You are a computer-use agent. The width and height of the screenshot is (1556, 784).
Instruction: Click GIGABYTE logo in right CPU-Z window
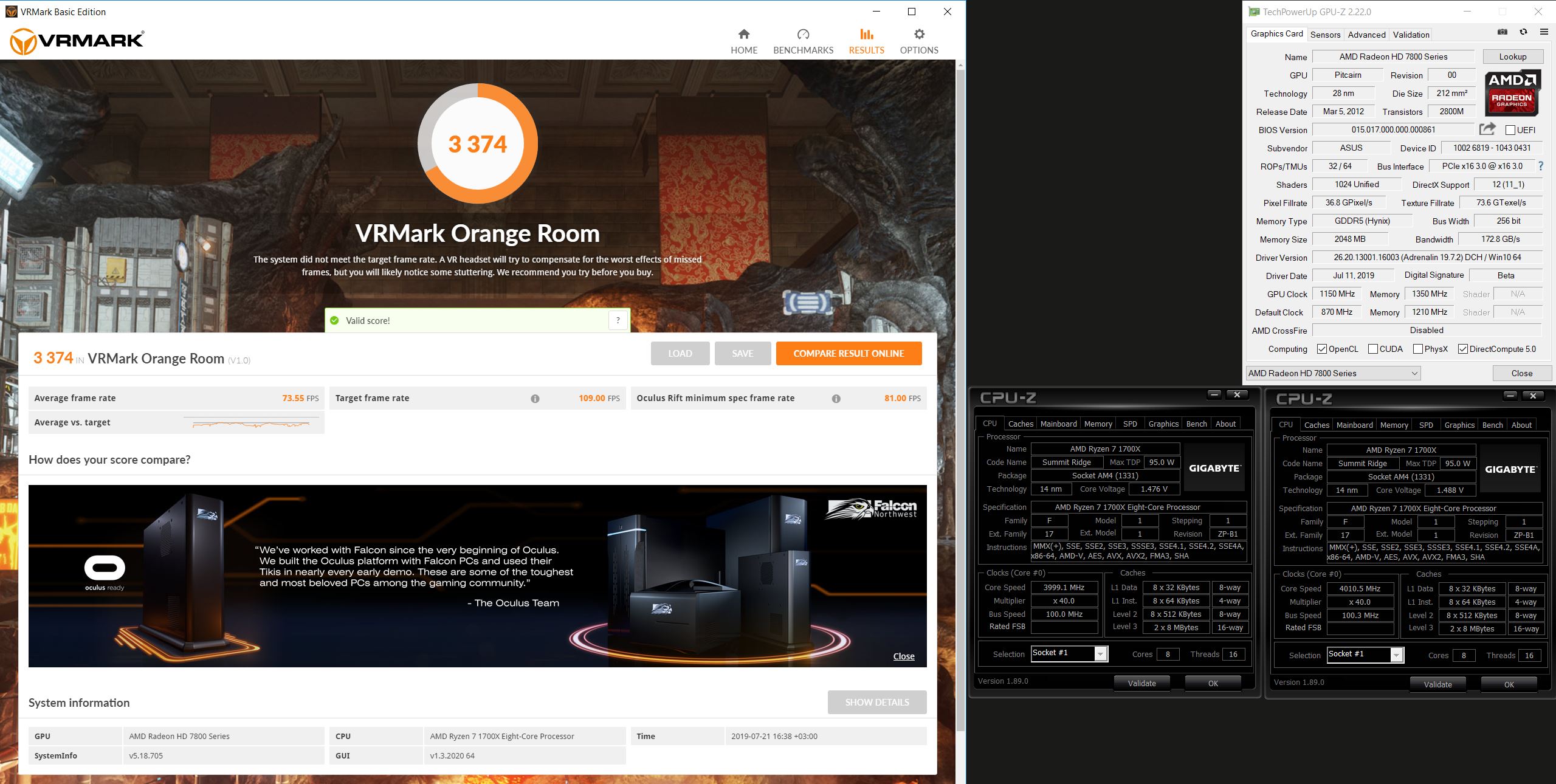click(1510, 469)
